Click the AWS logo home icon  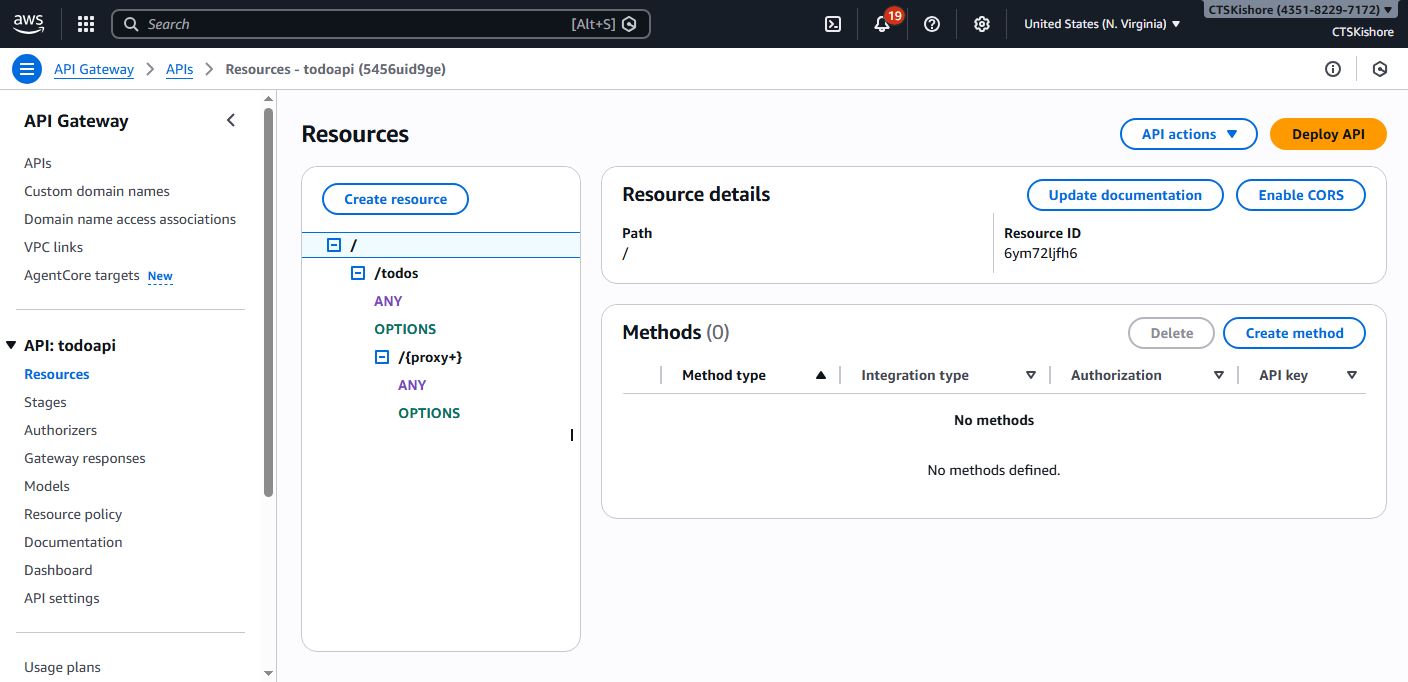tap(29, 24)
